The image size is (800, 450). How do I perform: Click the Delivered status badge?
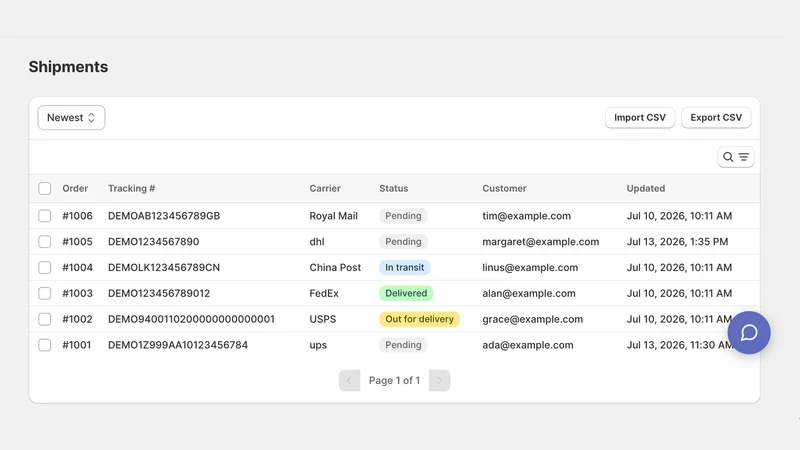[406, 293]
